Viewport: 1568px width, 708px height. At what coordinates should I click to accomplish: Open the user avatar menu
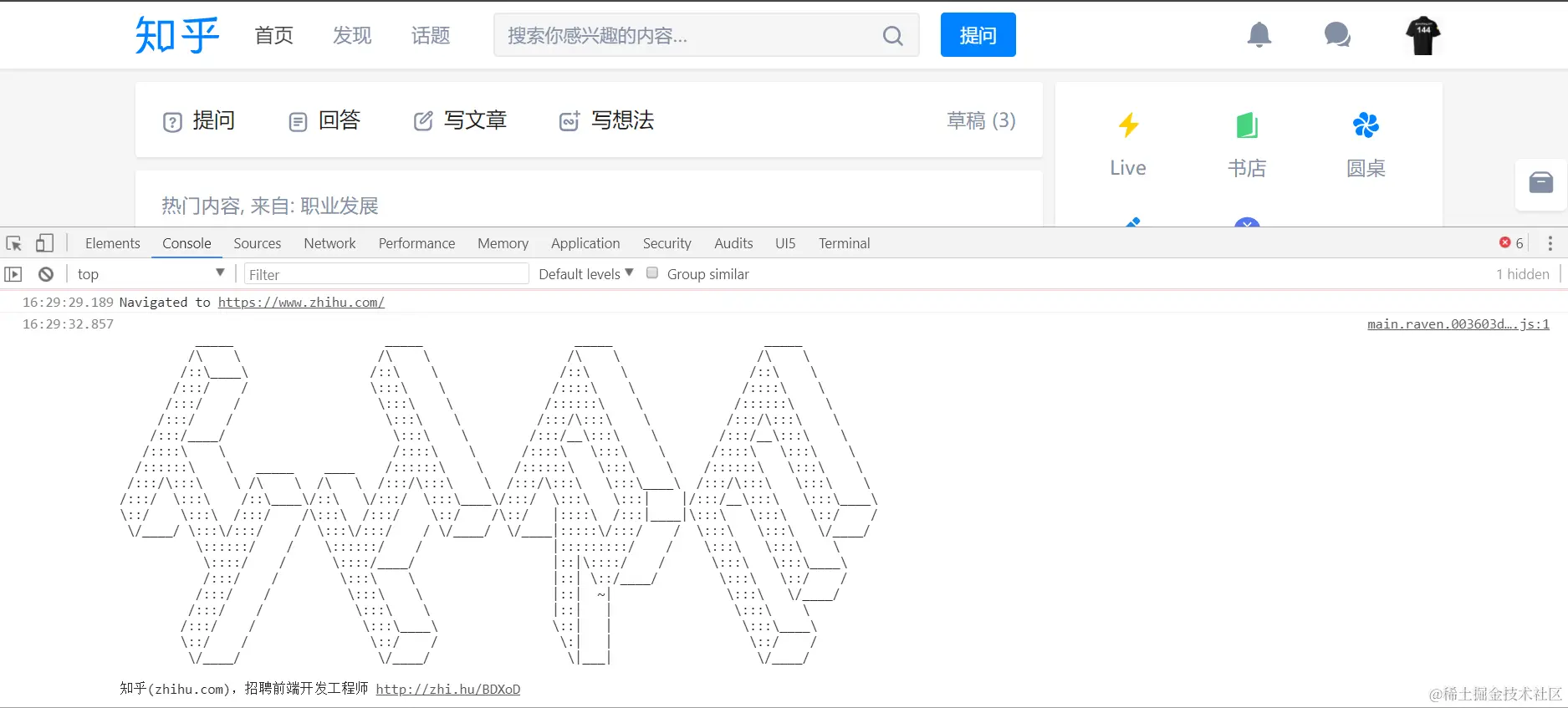[1422, 35]
